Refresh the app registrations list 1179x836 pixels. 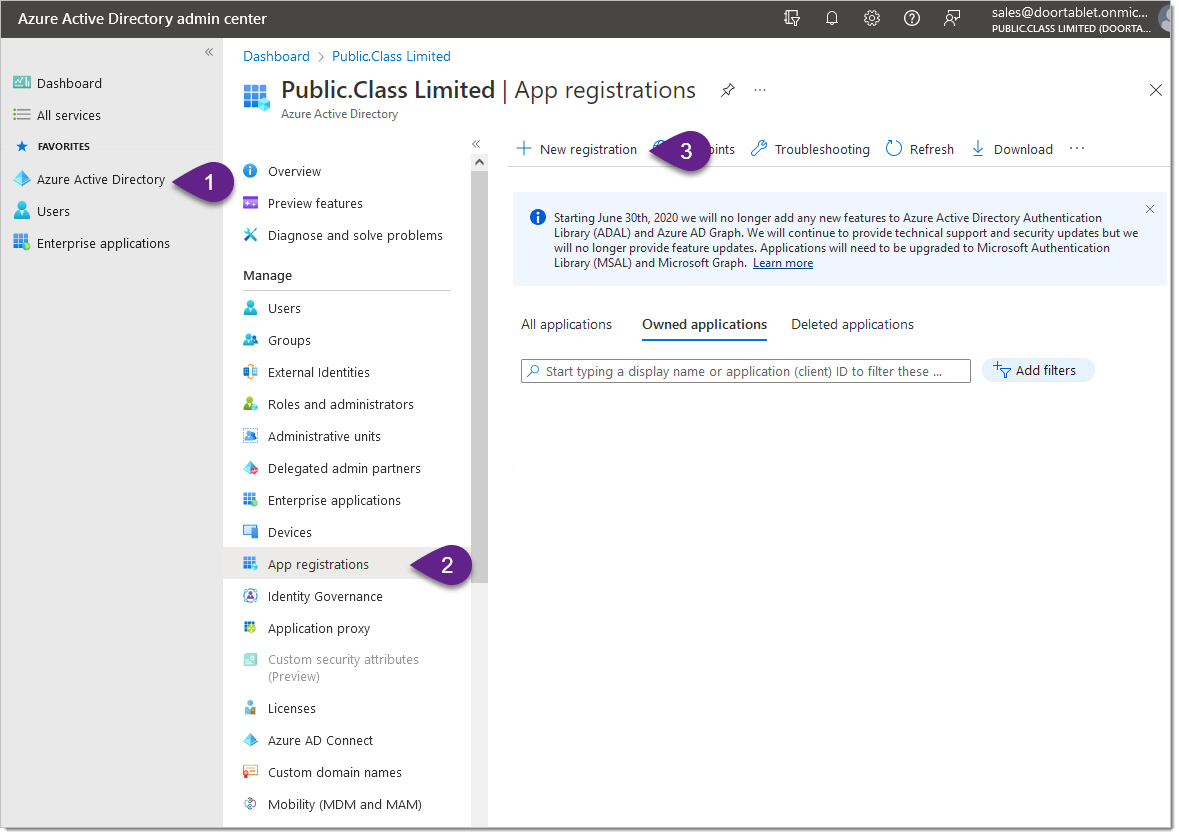click(x=920, y=149)
